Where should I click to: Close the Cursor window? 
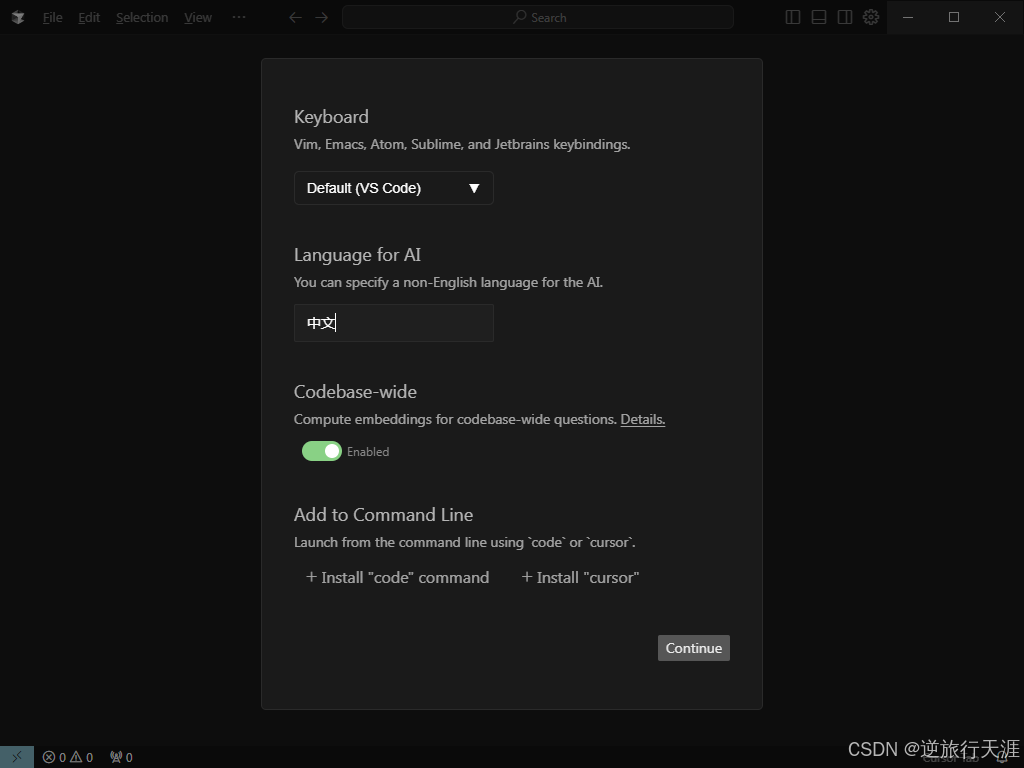pyautogui.click(x=1000, y=17)
